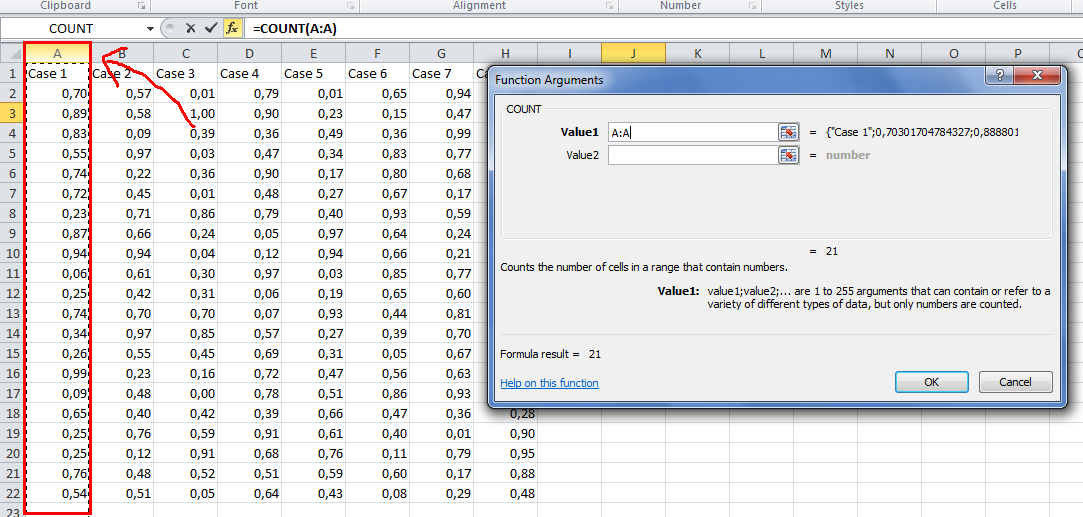Cancel formula entry with the X icon

pos(191,28)
